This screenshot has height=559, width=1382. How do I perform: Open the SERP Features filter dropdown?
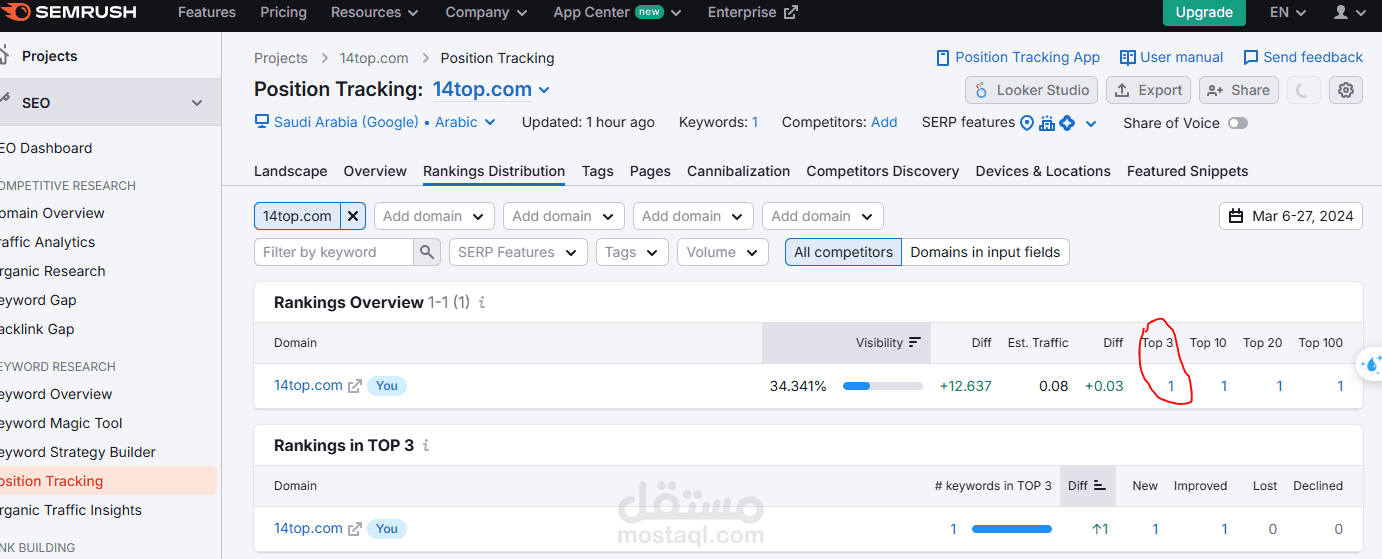[x=518, y=252]
